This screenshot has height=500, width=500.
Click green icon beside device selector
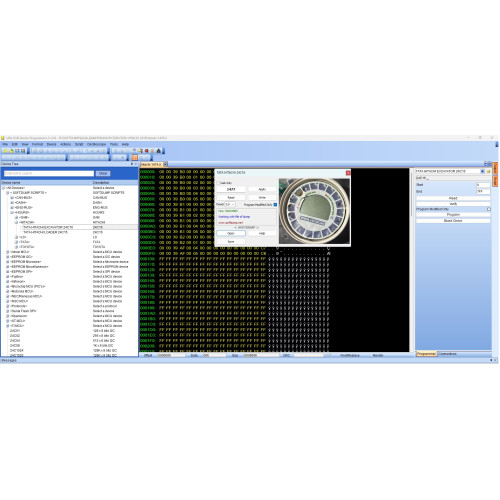(489, 171)
